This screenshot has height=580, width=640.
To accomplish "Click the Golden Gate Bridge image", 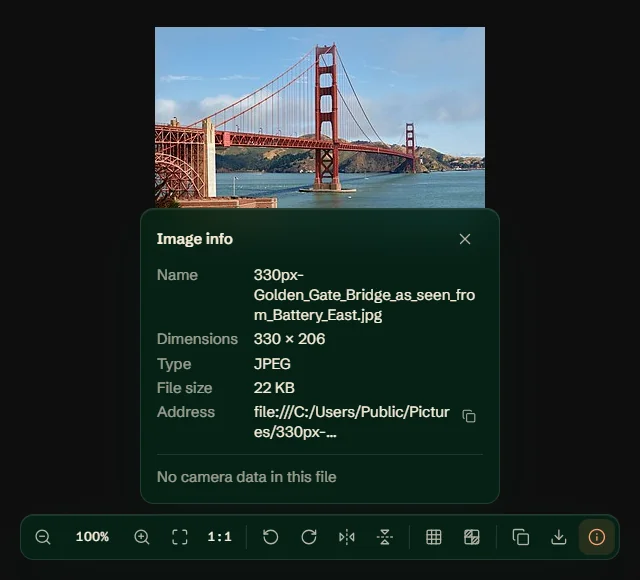I will 320,118.
